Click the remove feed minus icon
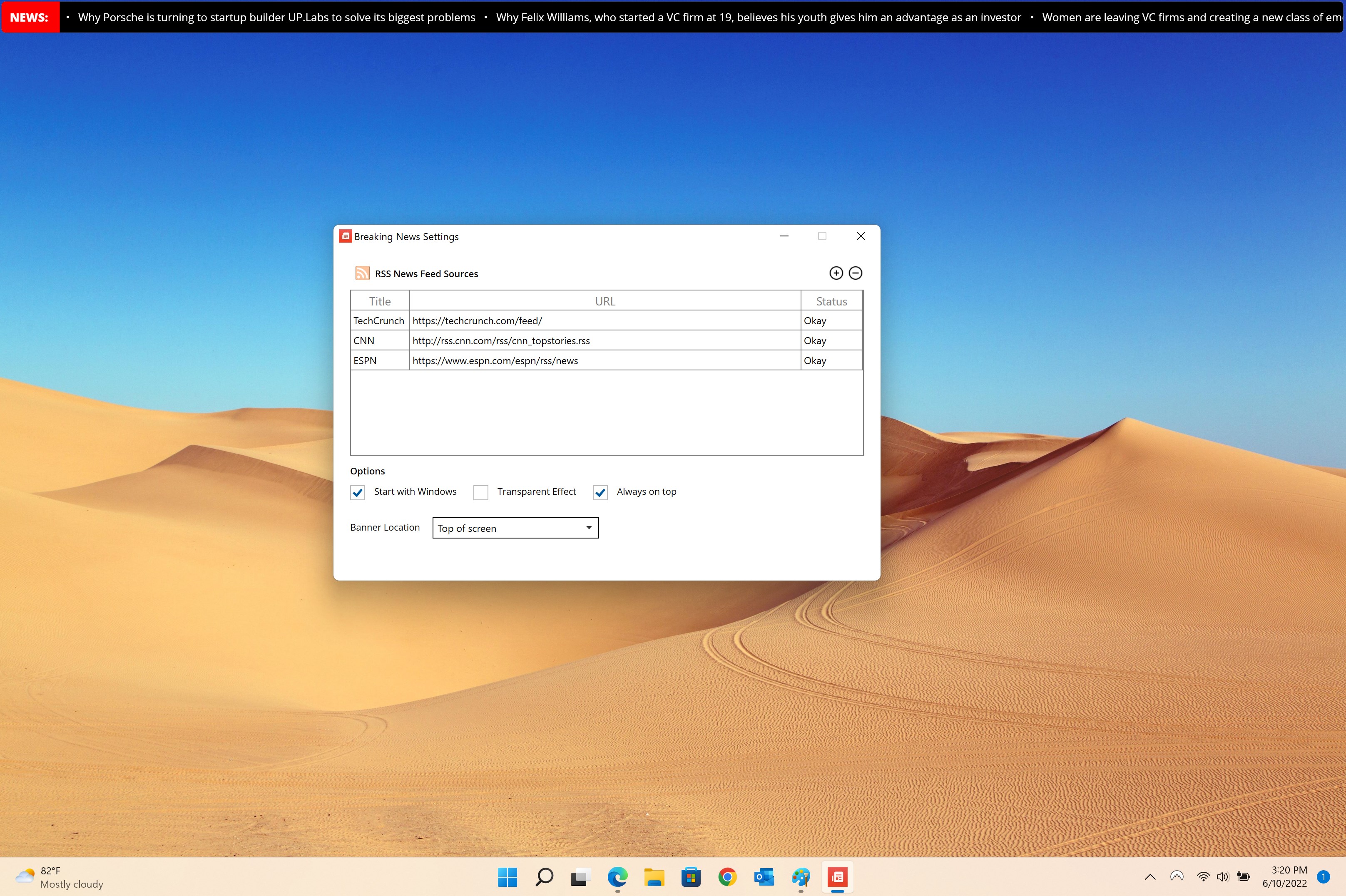Viewport: 1346px width, 896px height. (855, 273)
